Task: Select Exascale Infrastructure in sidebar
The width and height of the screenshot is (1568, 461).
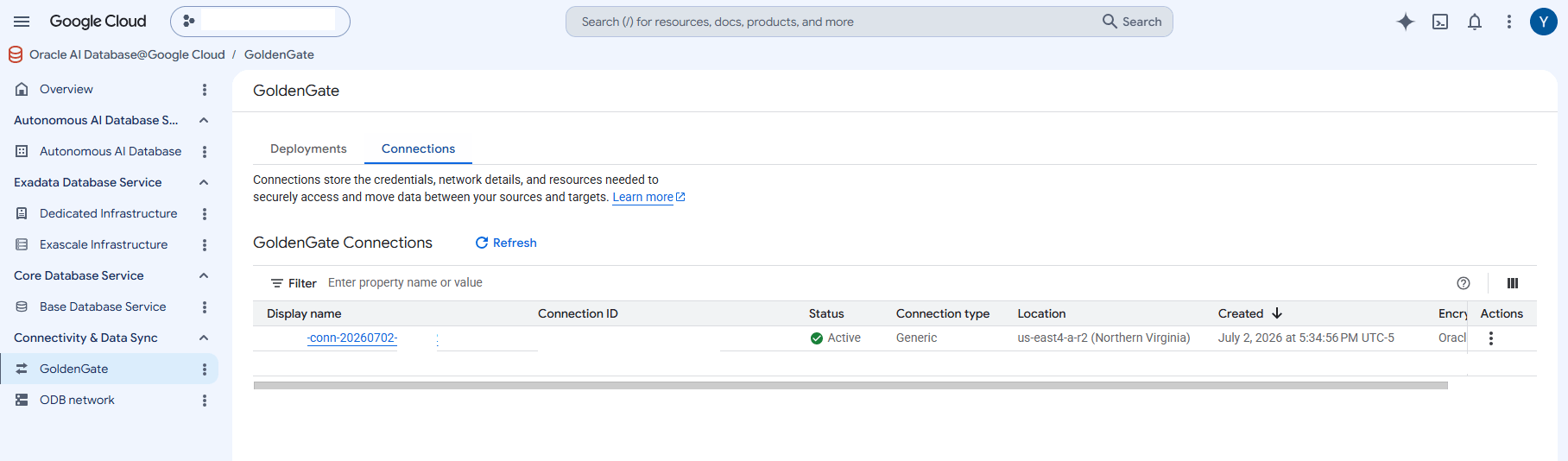Action: click(104, 244)
